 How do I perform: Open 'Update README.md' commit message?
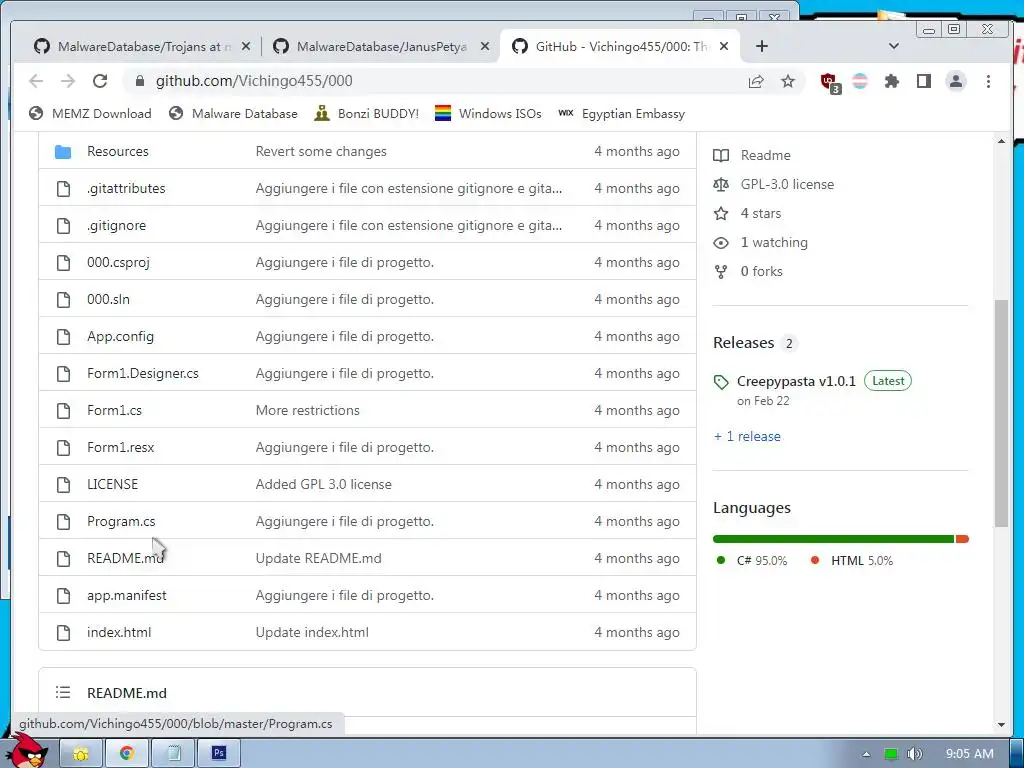tap(318, 558)
